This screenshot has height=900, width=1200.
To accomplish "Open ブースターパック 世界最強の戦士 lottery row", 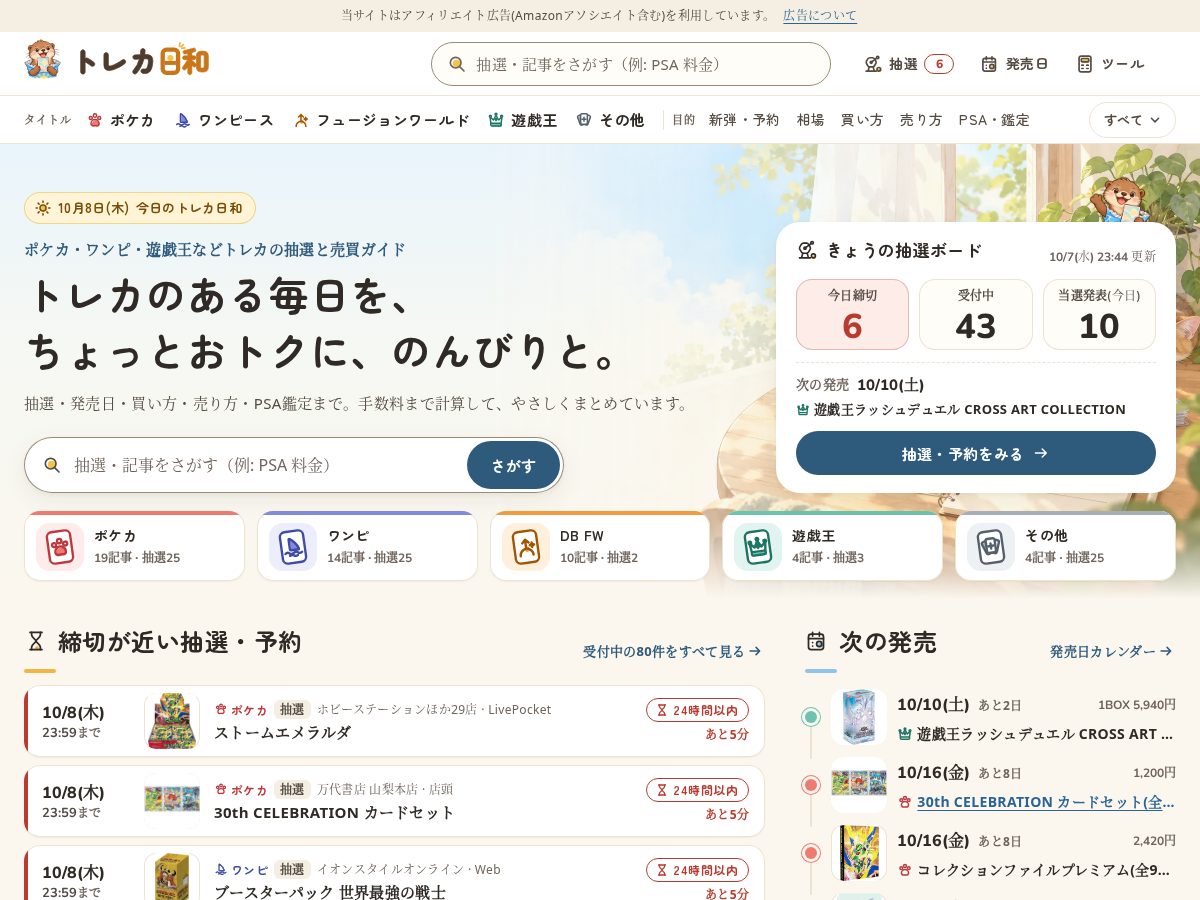I will (394, 873).
